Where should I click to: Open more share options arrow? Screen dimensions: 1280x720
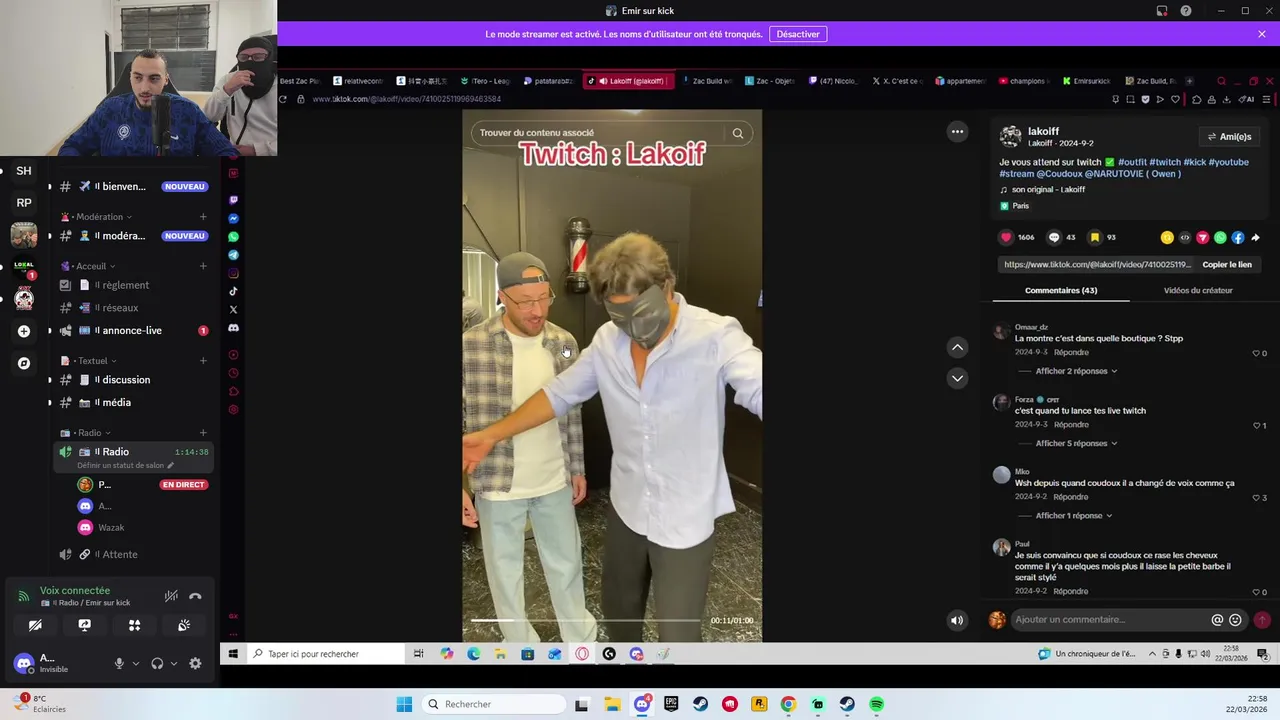click(x=1256, y=237)
